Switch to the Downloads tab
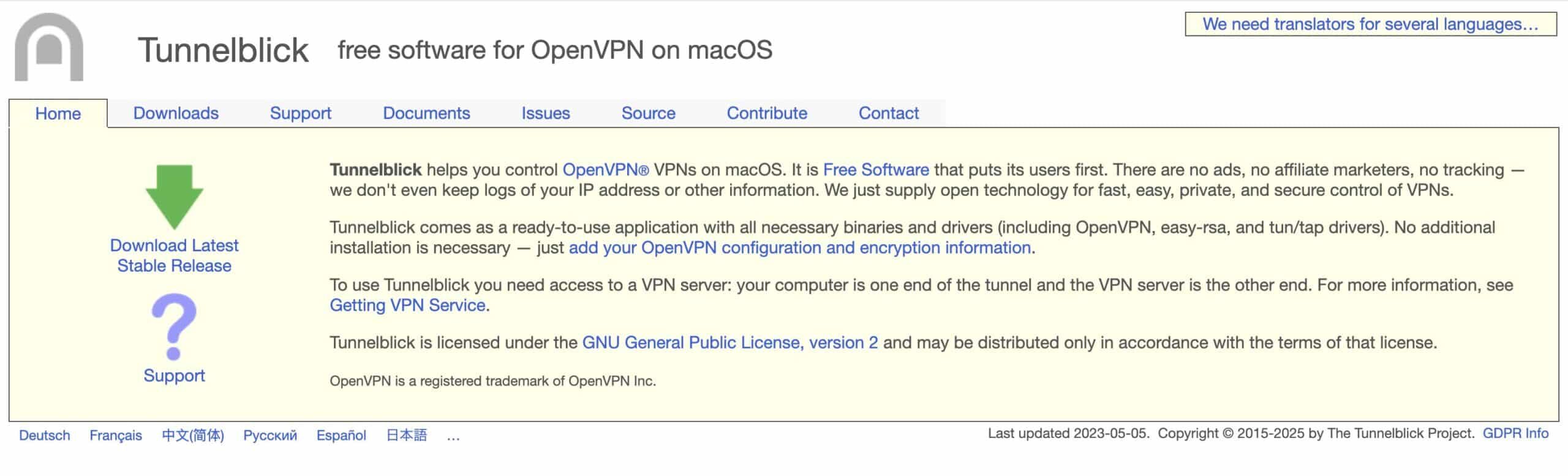 176,113
